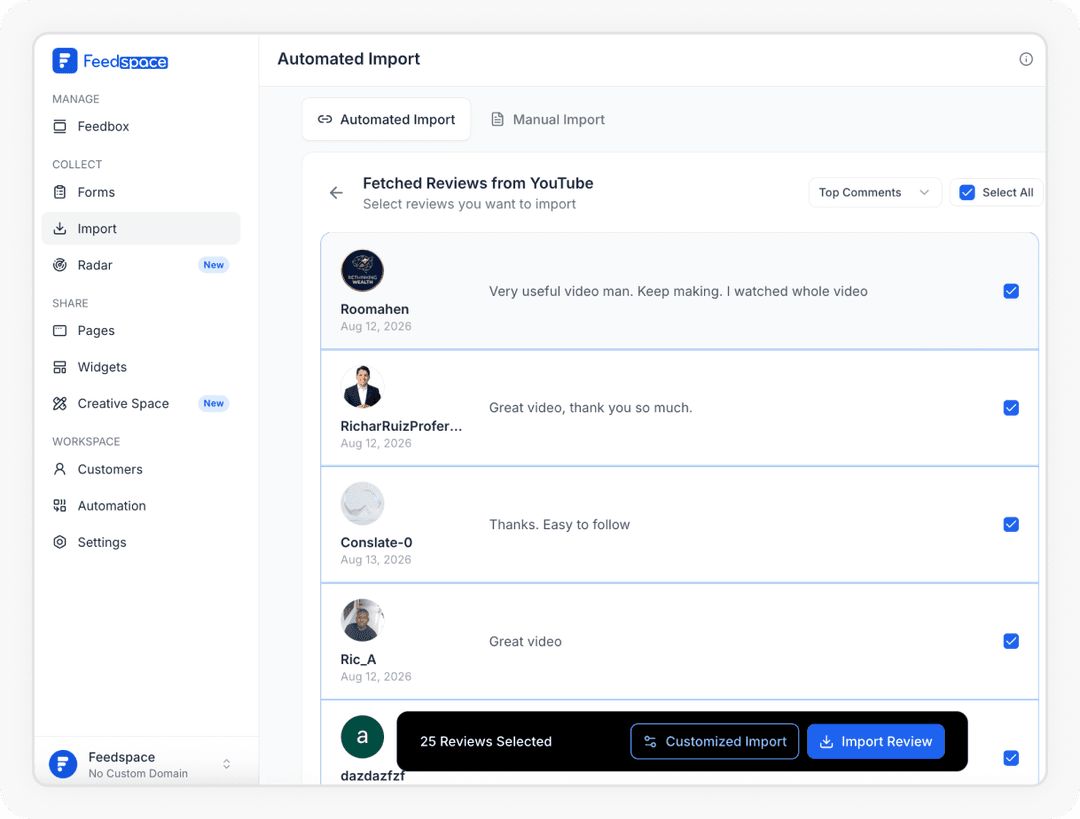Open Feedbox in the sidebar
The image size is (1080, 819).
[x=141, y=126]
